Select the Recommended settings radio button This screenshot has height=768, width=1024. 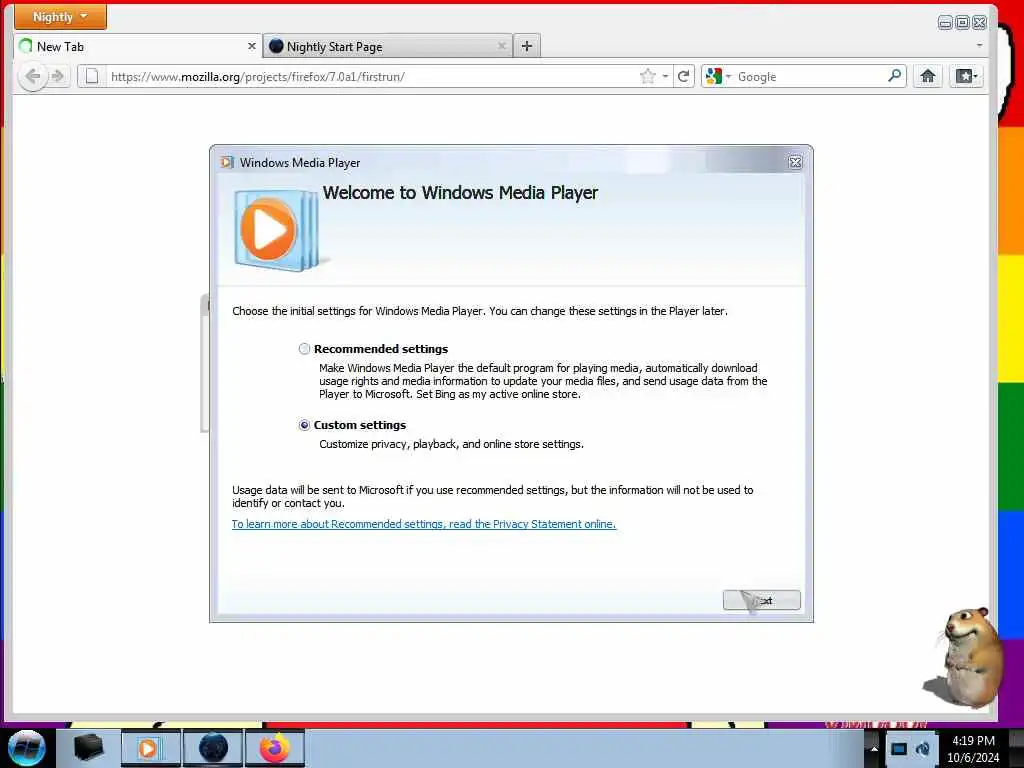point(304,349)
